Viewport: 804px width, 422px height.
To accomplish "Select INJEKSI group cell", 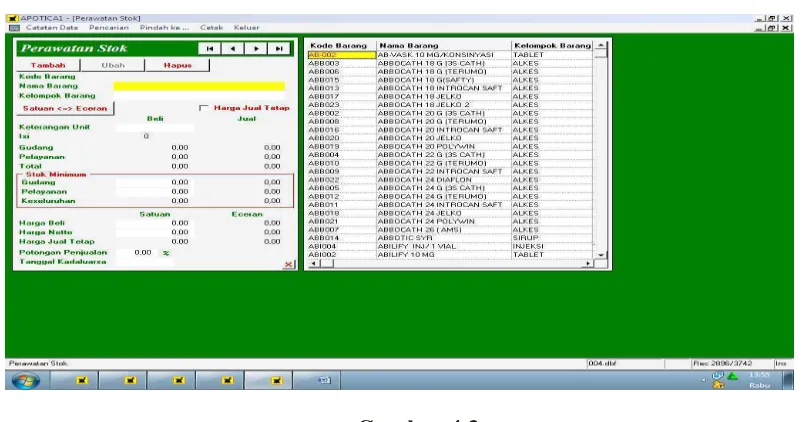I will coord(552,246).
